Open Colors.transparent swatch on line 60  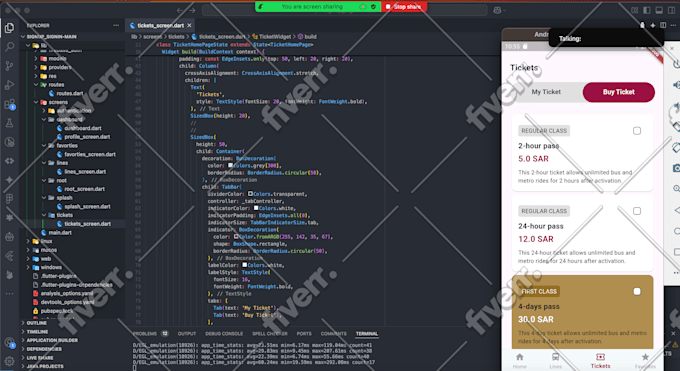[x=250, y=194]
